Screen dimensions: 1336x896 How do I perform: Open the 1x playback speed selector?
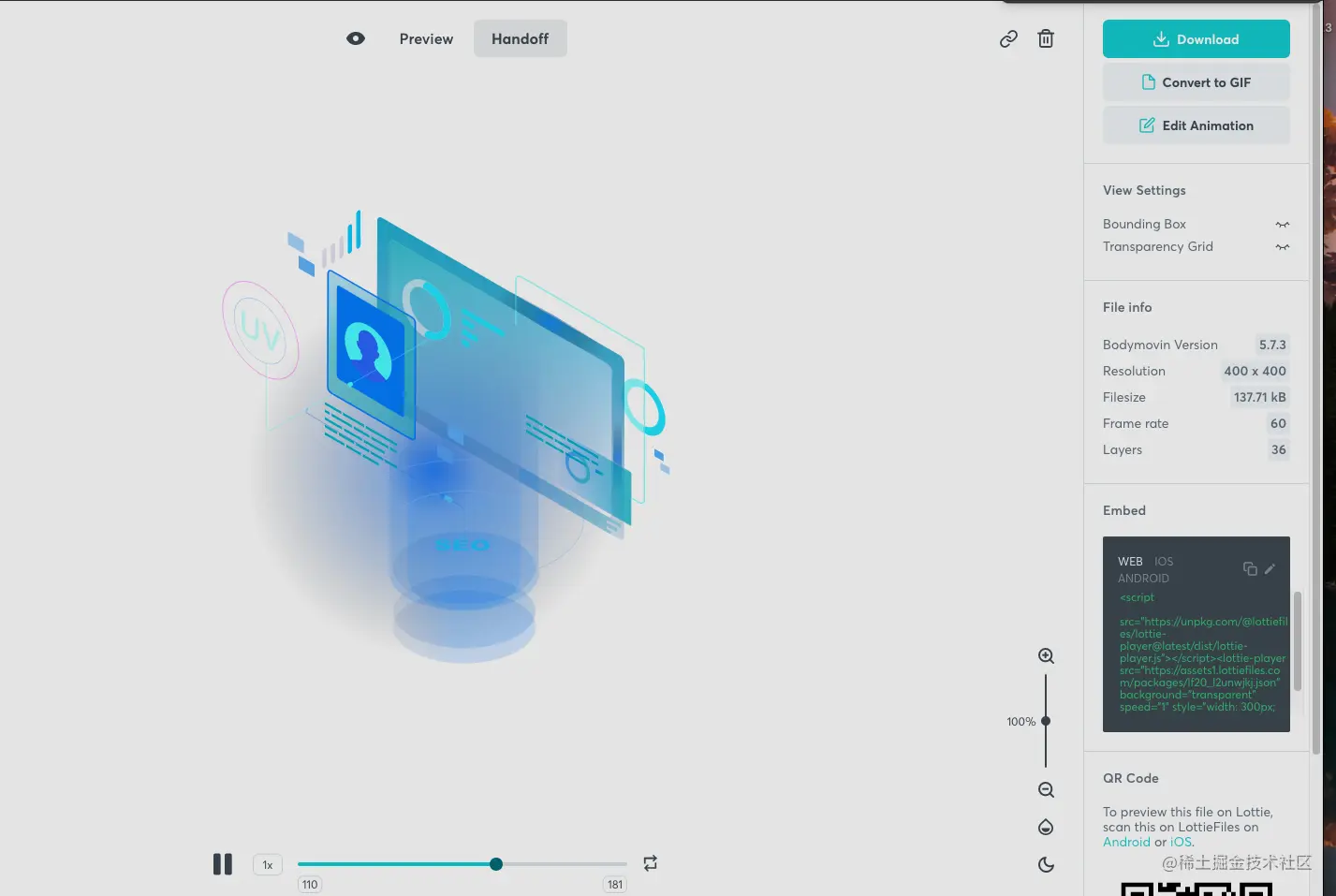click(268, 865)
